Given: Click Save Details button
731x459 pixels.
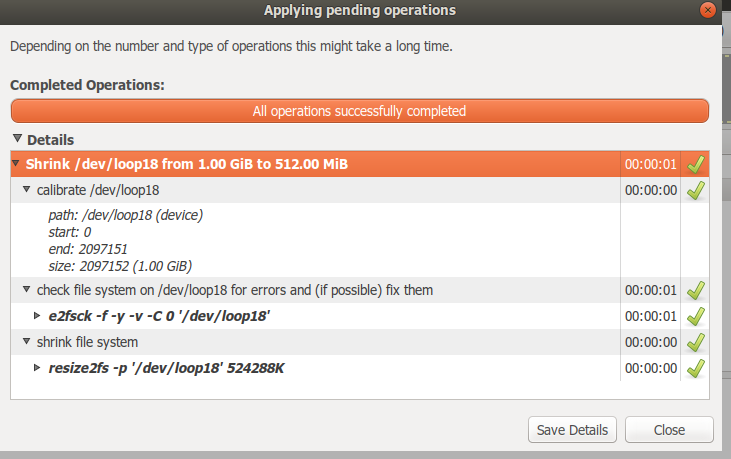Looking at the screenshot, I should pos(572,430).
